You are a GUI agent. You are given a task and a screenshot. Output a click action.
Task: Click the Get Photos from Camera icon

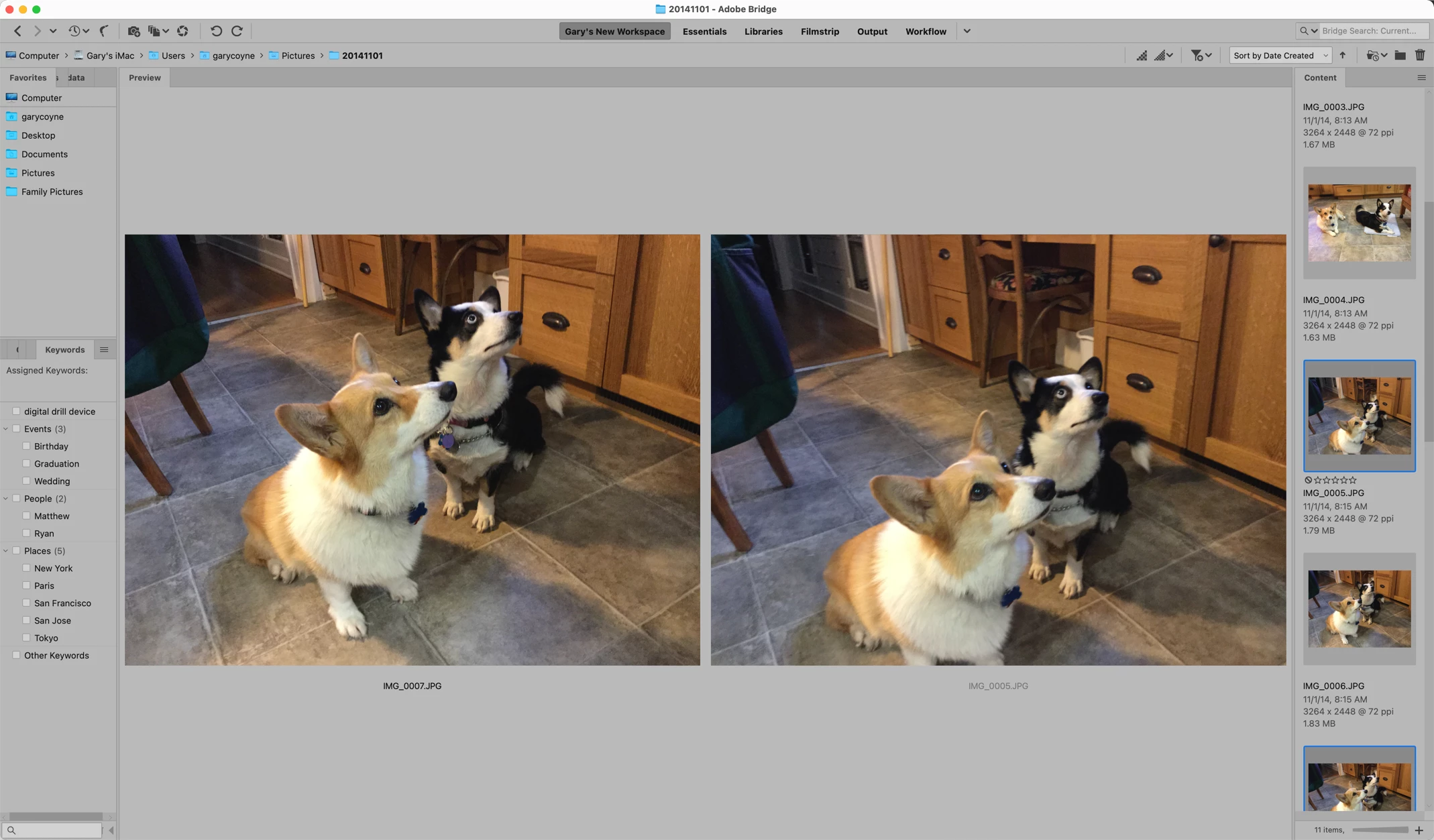click(133, 31)
